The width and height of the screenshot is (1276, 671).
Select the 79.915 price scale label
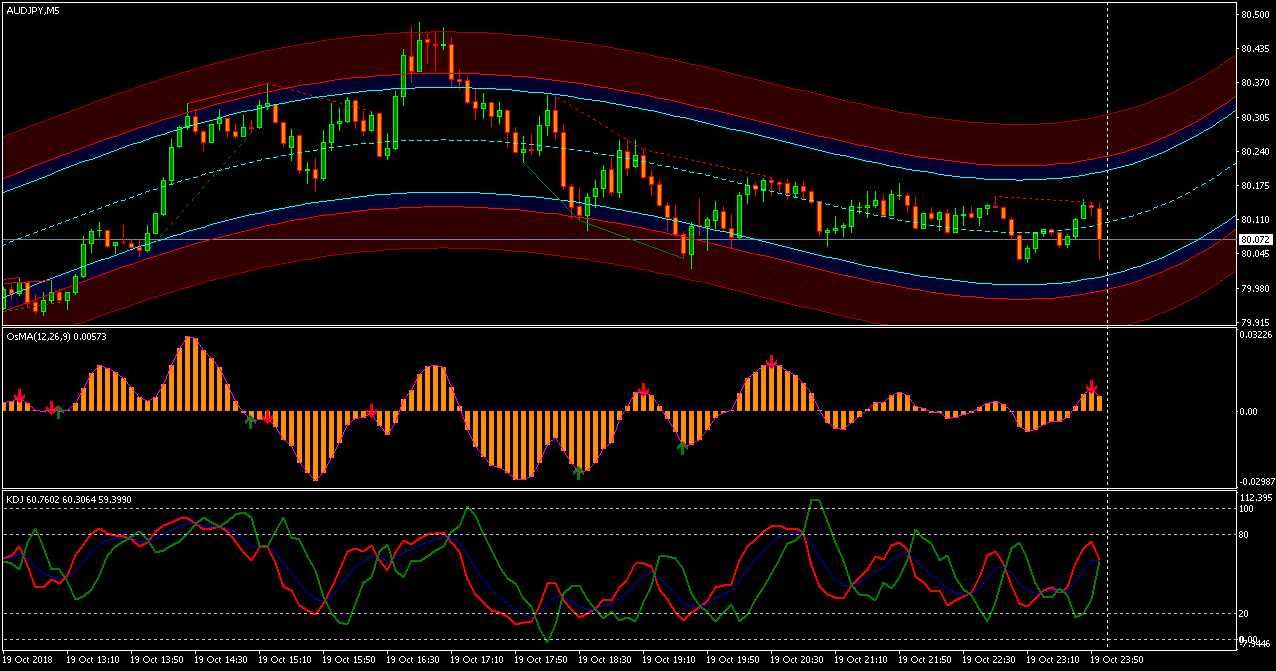[x=1255, y=323]
